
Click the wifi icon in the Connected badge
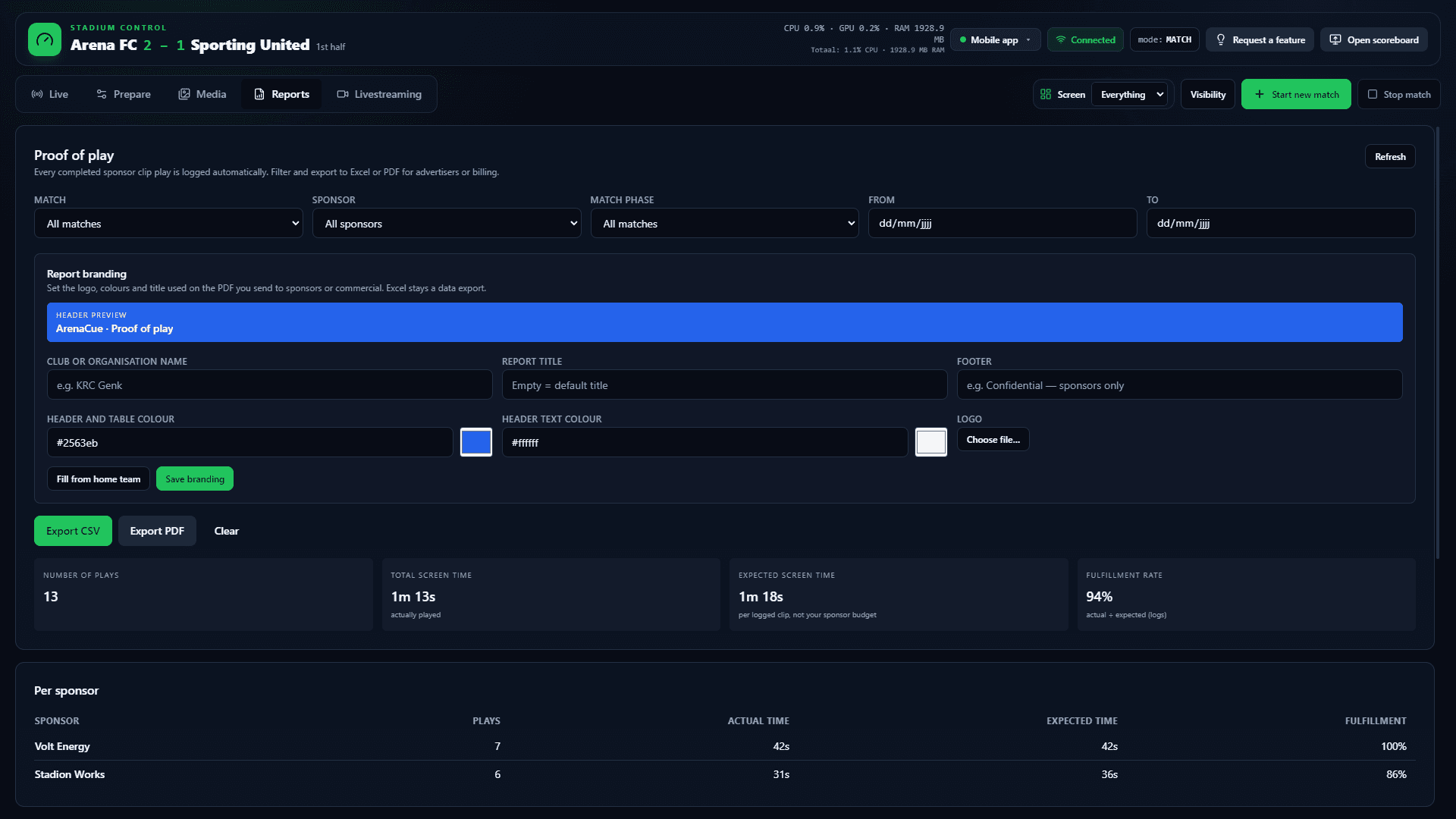[x=1061, y=39]
